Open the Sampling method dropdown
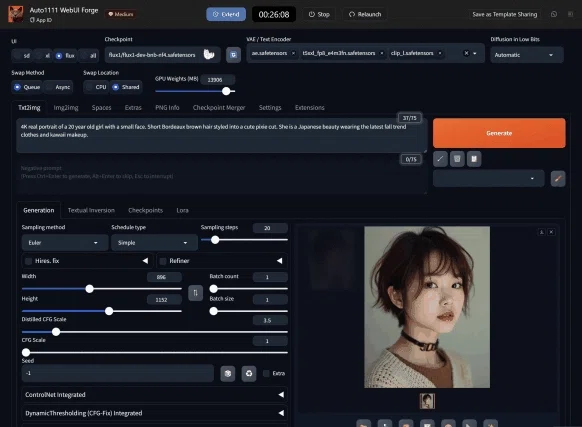The image size is (582, 427). coord(65,242)
